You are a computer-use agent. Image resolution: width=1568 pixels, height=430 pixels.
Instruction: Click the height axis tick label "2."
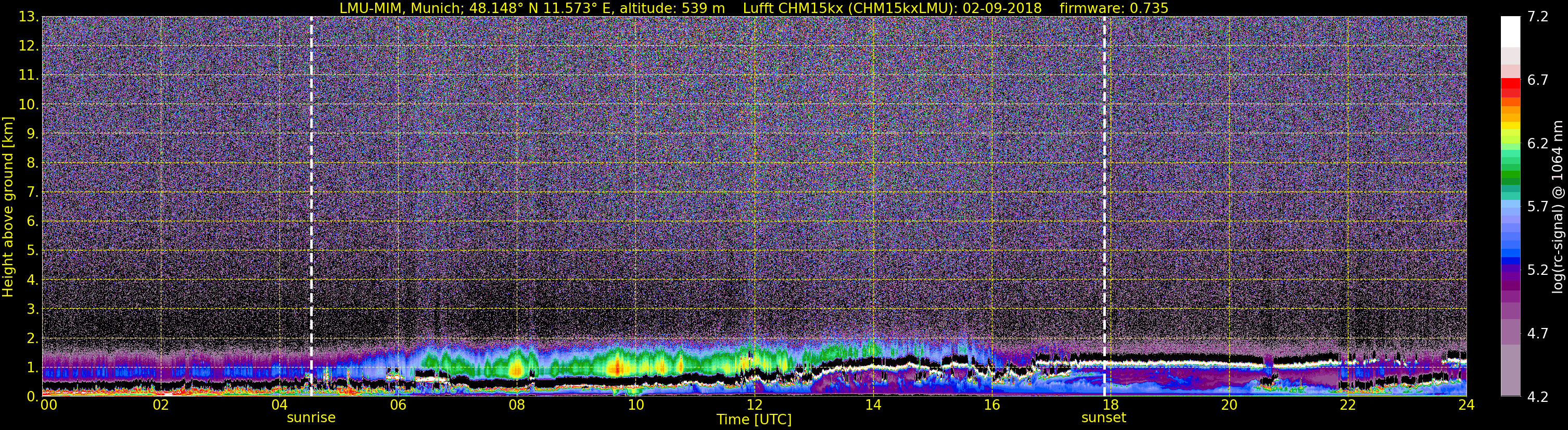coord(32,338)
